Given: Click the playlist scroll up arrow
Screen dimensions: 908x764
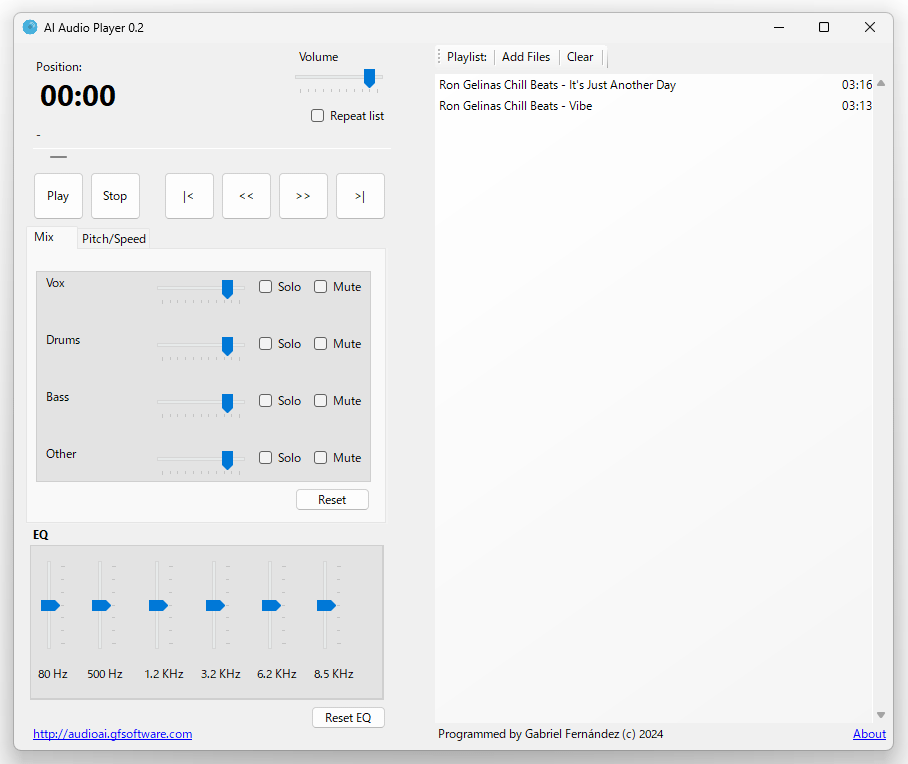Looking at the screenshot, I should pos(881,83).
